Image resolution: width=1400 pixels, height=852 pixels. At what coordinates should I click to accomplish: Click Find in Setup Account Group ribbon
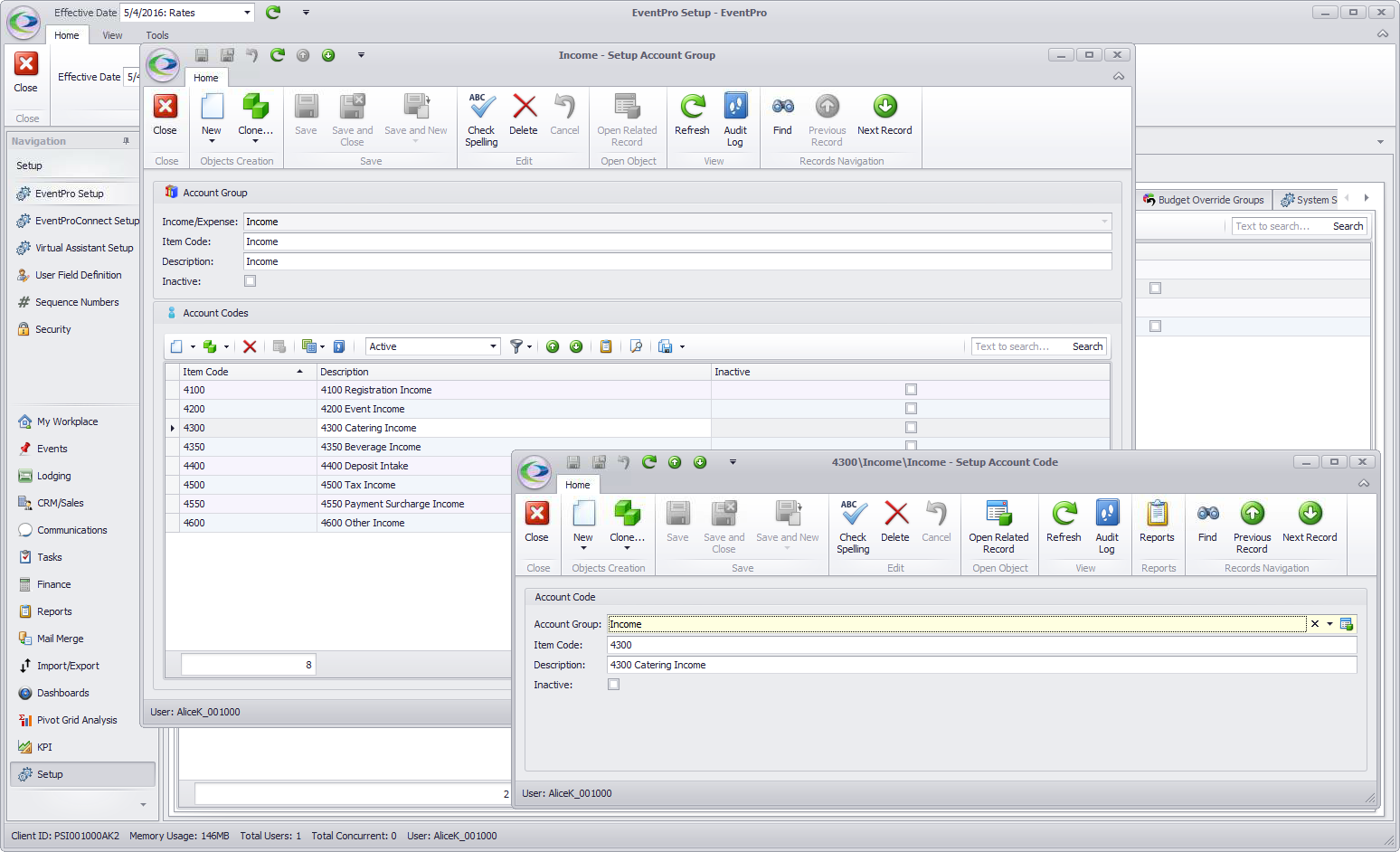(782, 115)
